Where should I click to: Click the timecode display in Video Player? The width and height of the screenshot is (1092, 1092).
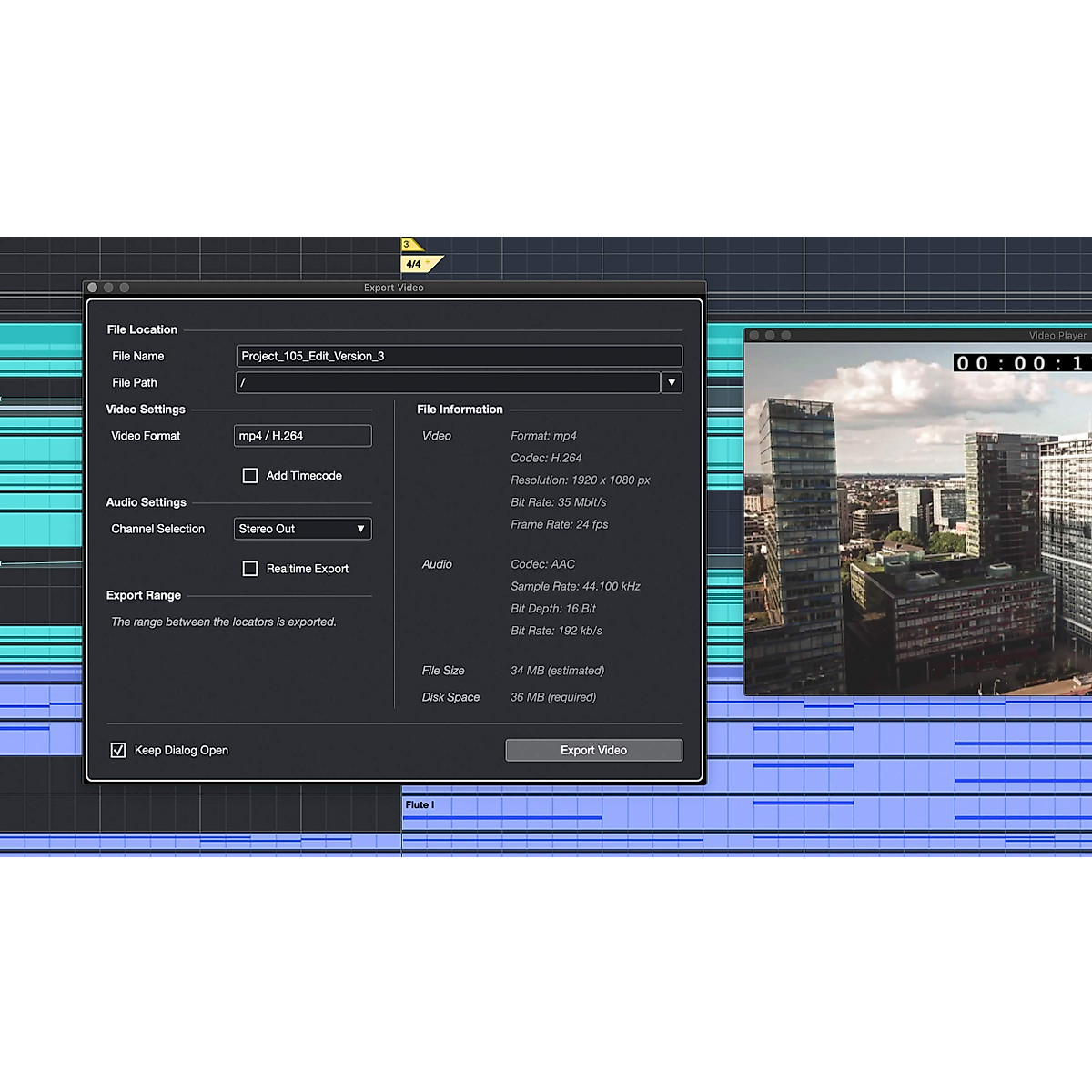click(x=1019, y=364)
